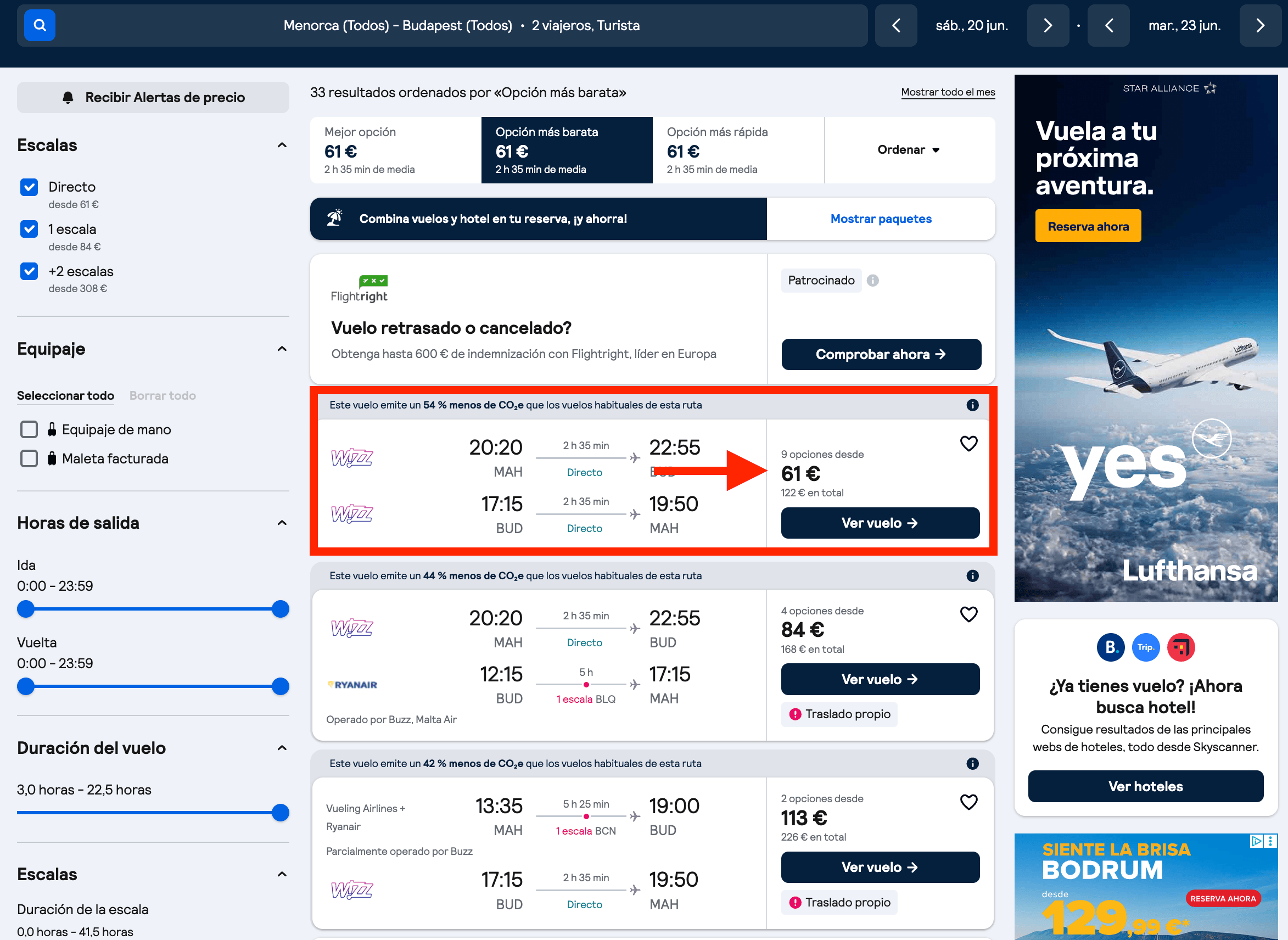Select the Opción más barata tab
This screenshot has width=1288, height=940.
coord(567,150)
